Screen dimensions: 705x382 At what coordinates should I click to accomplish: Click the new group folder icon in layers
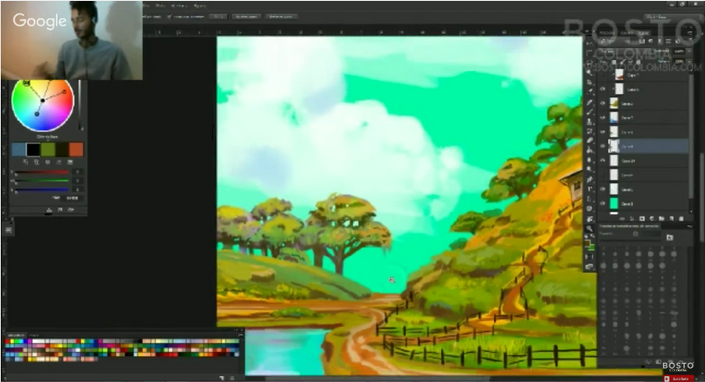coord(661,219)
